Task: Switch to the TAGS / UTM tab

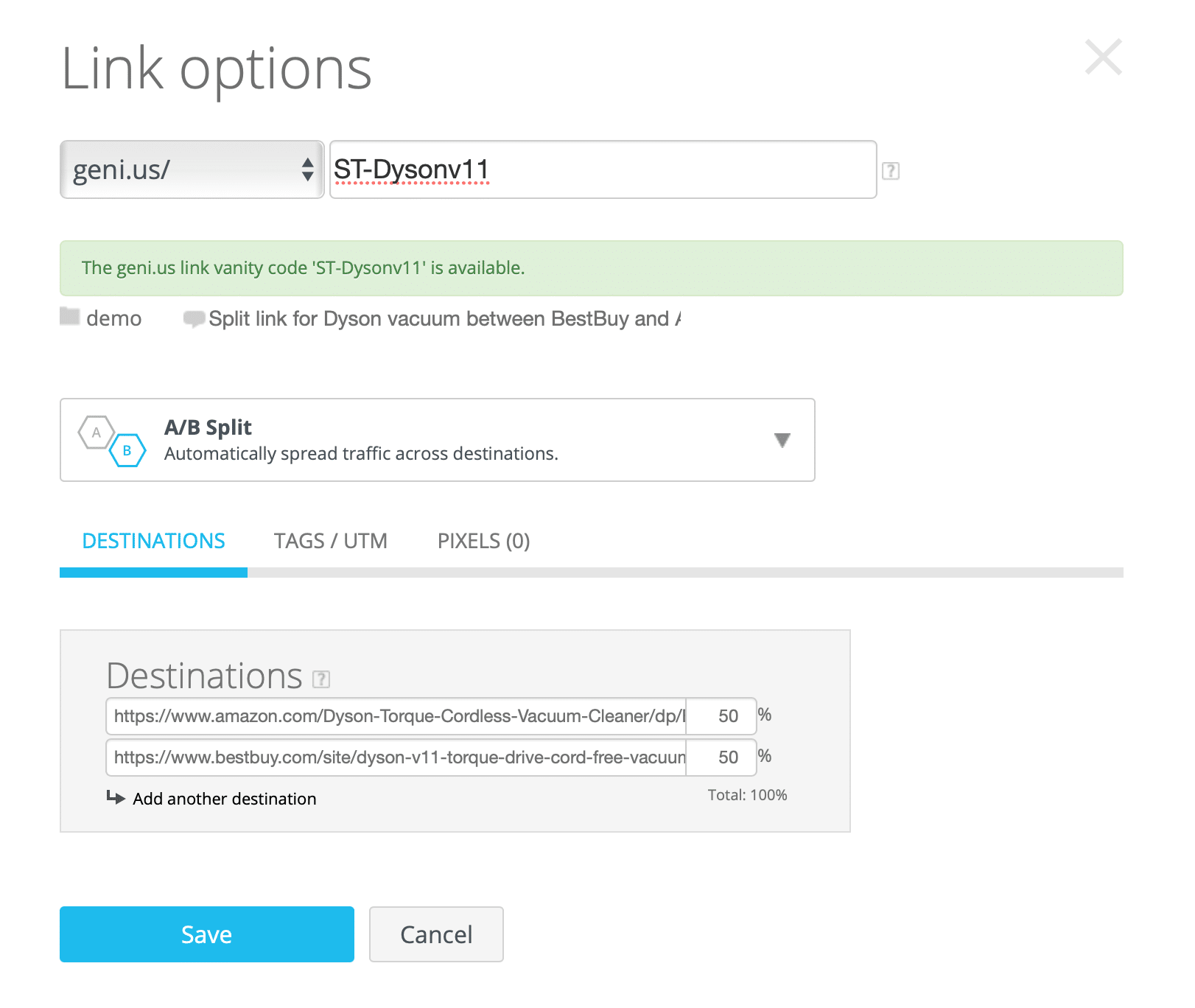Action: [330, 541]
